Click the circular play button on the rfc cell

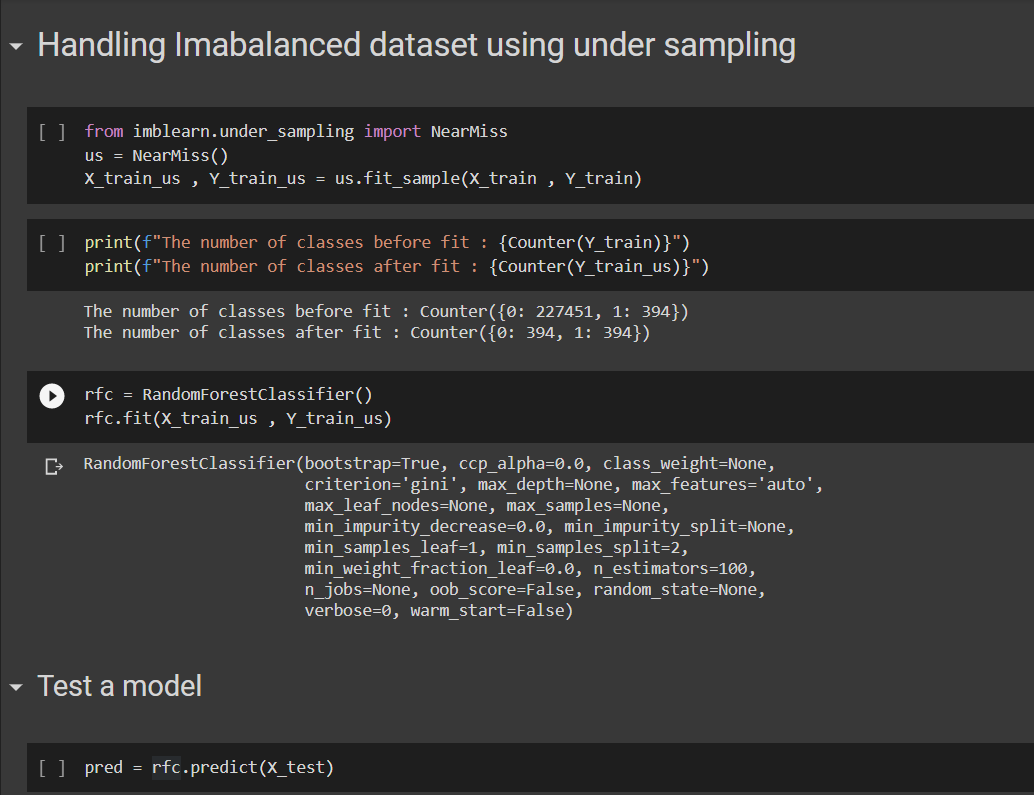(51, 395)
